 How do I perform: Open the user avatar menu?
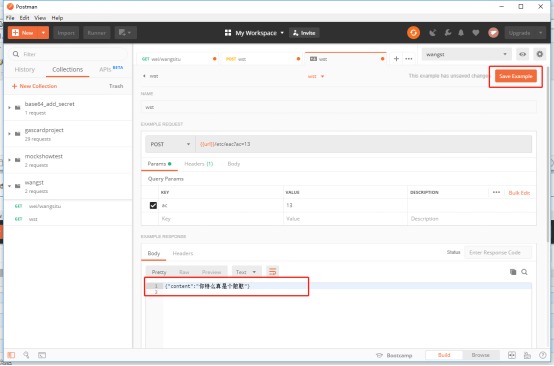tap(493, 33)
